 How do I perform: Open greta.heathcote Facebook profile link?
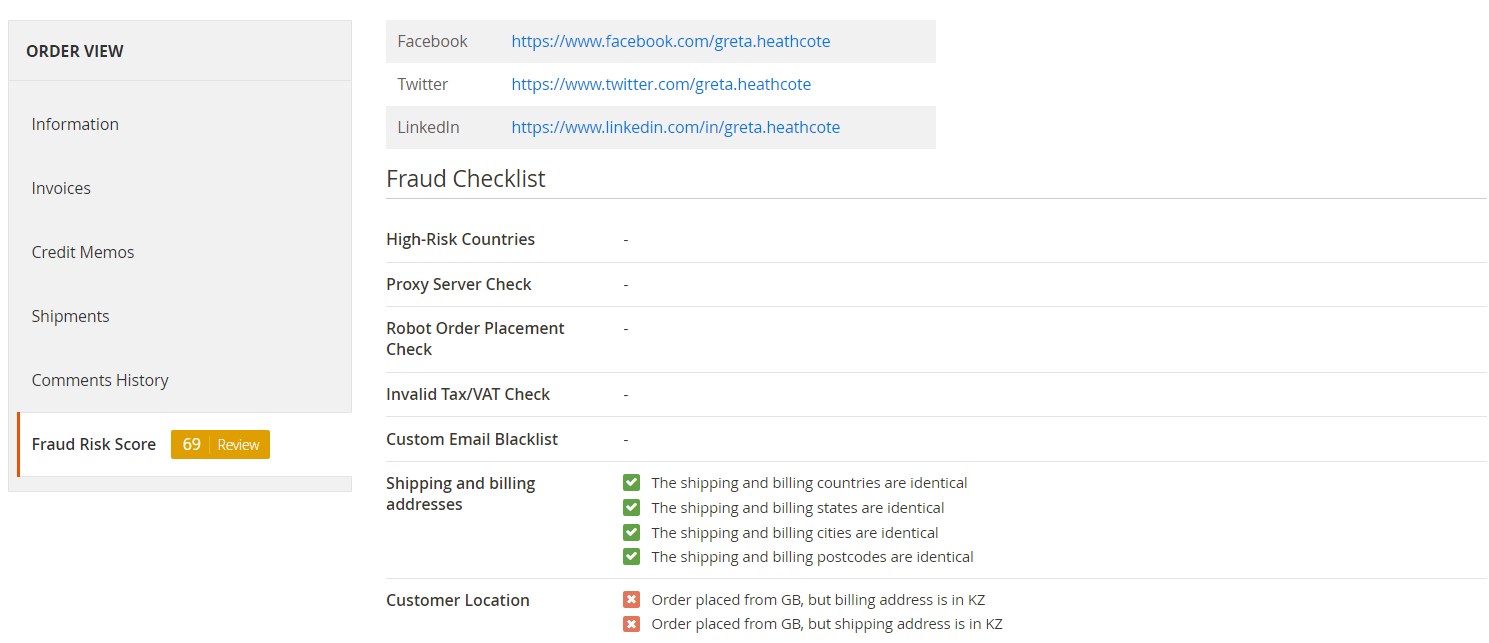click(x=670, y=41)
